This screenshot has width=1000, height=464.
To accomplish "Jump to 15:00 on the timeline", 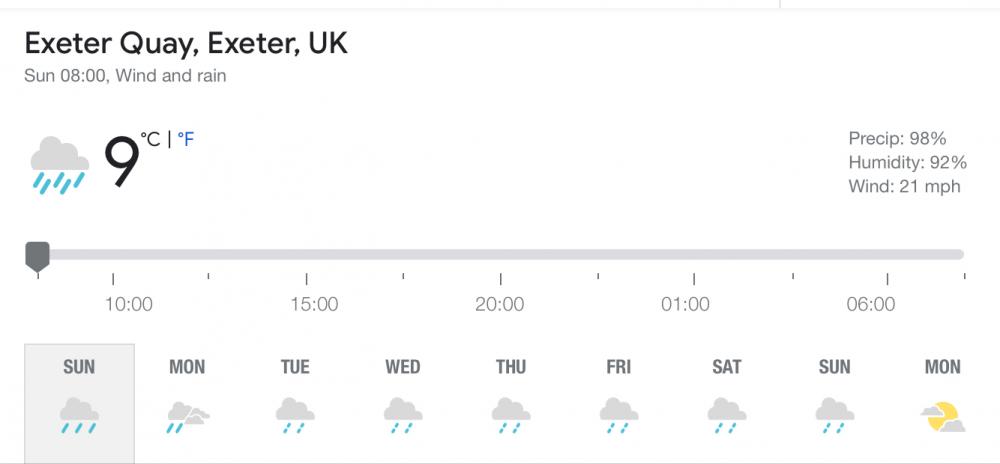I will [314, 304].
